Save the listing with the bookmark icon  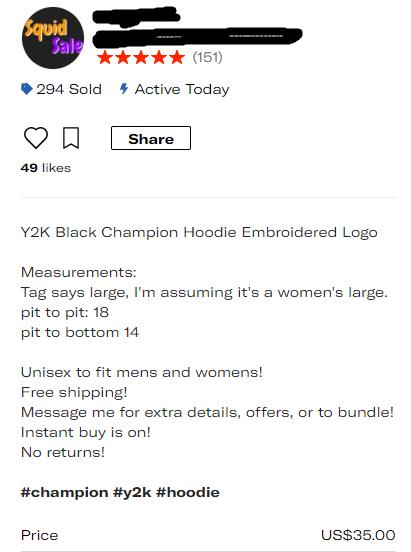click(71, 138)
